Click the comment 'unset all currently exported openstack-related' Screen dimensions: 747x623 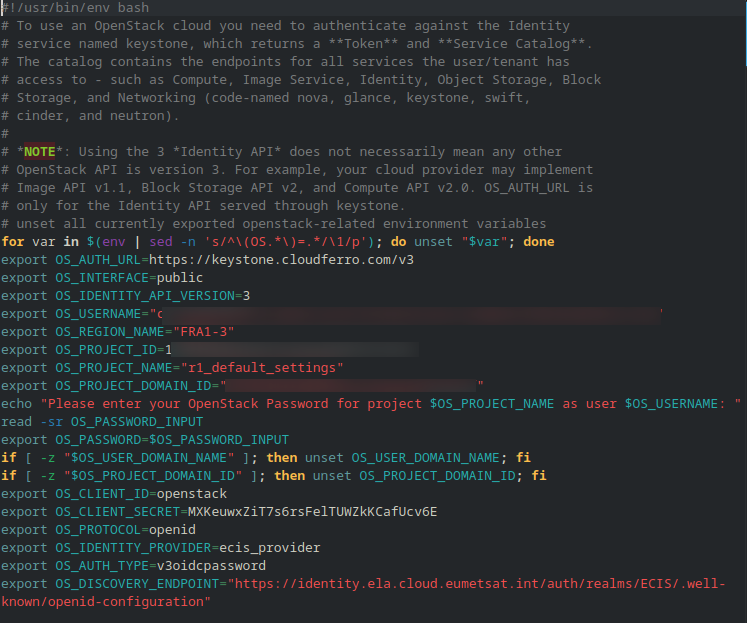click(195, 224)
